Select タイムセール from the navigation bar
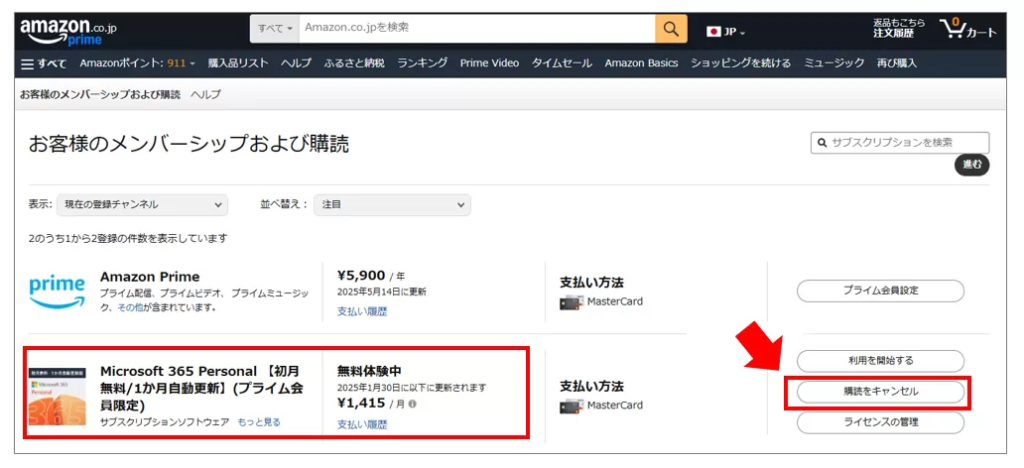The width and height of the screenshot is (1024, 468). pyautogui.click(x=562, y=63)
